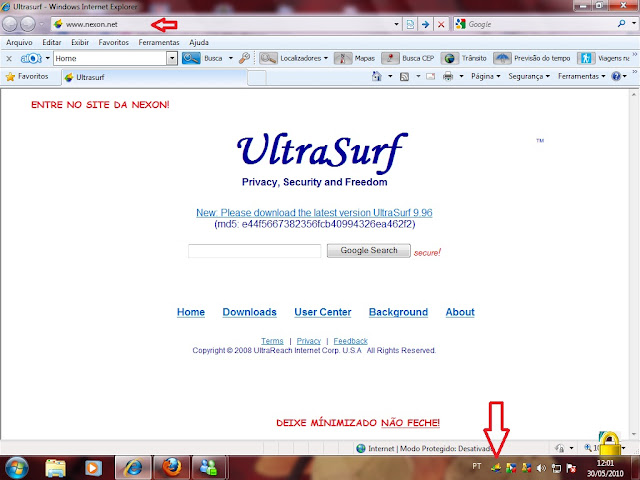This screenshot has height=480, width=640.
Task: Click Previsão do tempo toolbar button
Action: 532,58
